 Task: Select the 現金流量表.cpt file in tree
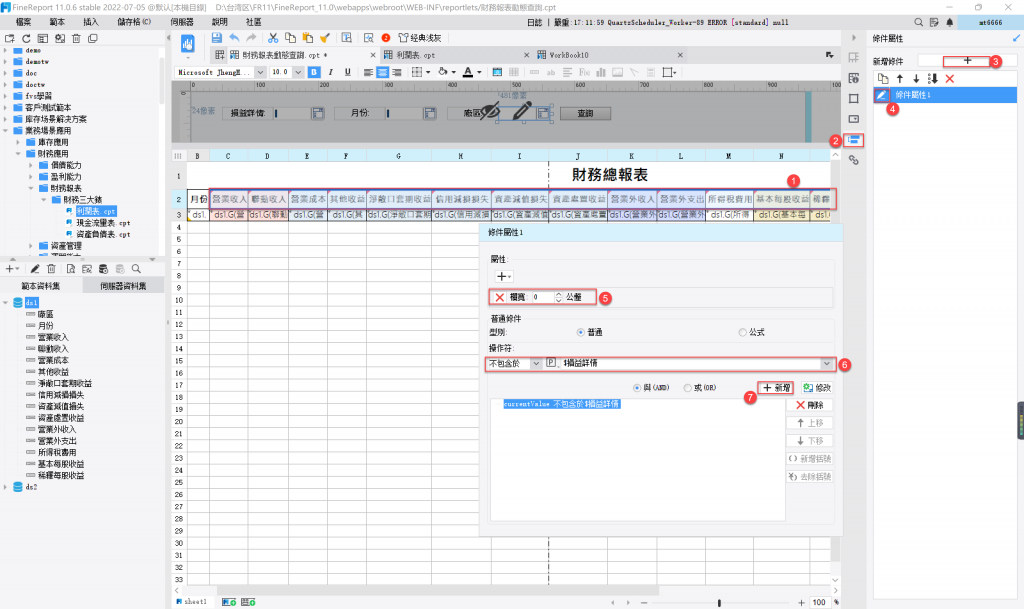(x=103, y=223)
